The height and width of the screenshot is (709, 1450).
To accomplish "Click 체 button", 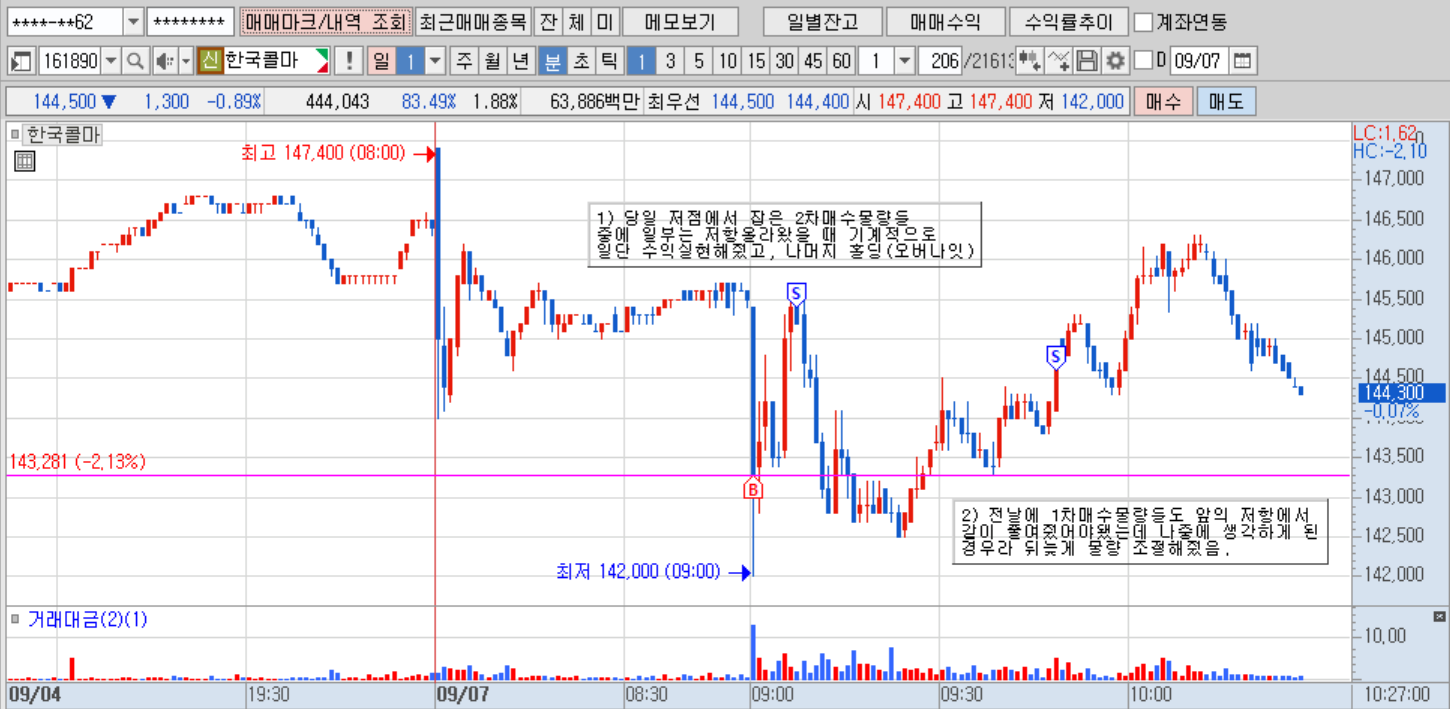I will coord(576,21).
